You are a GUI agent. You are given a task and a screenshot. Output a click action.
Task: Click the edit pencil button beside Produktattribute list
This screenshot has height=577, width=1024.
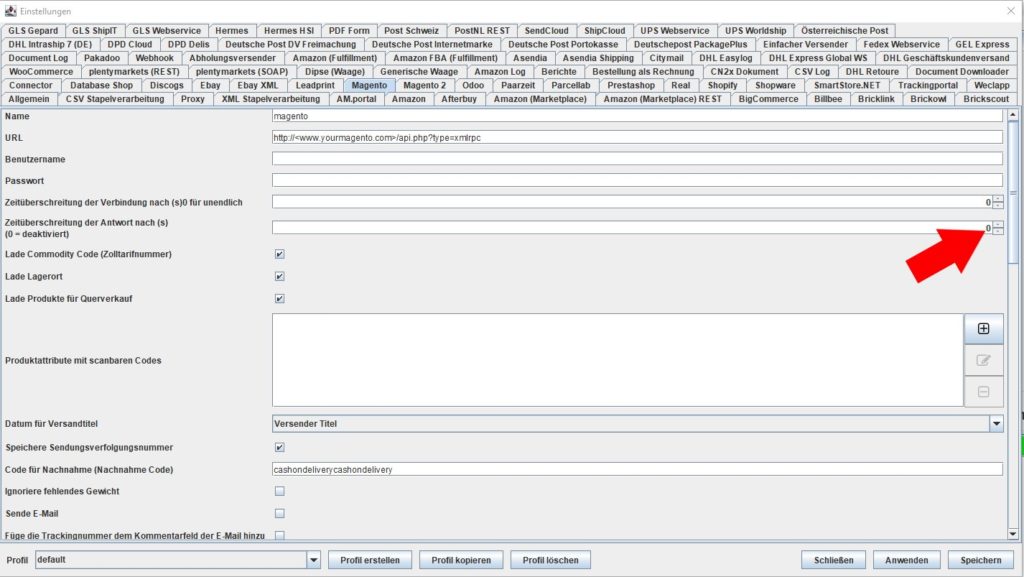pyautogui.click(x=984, y=360)
